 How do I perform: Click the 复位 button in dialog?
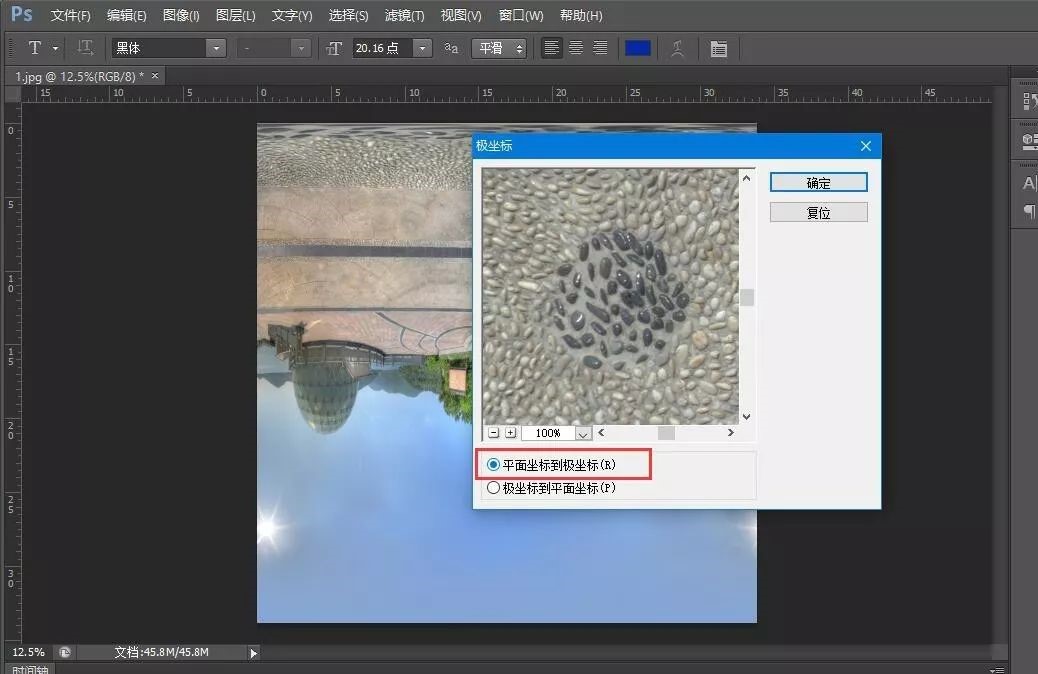tap(818, 213)
